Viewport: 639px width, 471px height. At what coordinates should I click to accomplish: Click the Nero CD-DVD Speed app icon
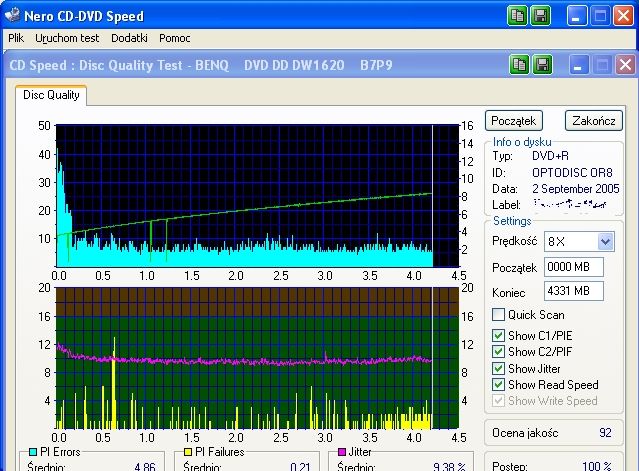(11, 15)
